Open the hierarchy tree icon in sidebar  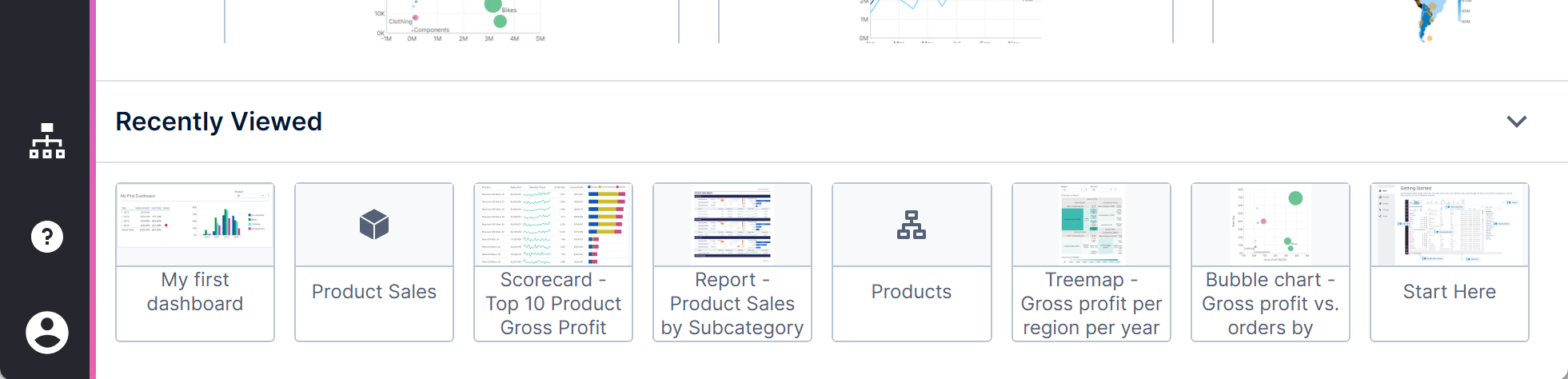tap(47, 141)
